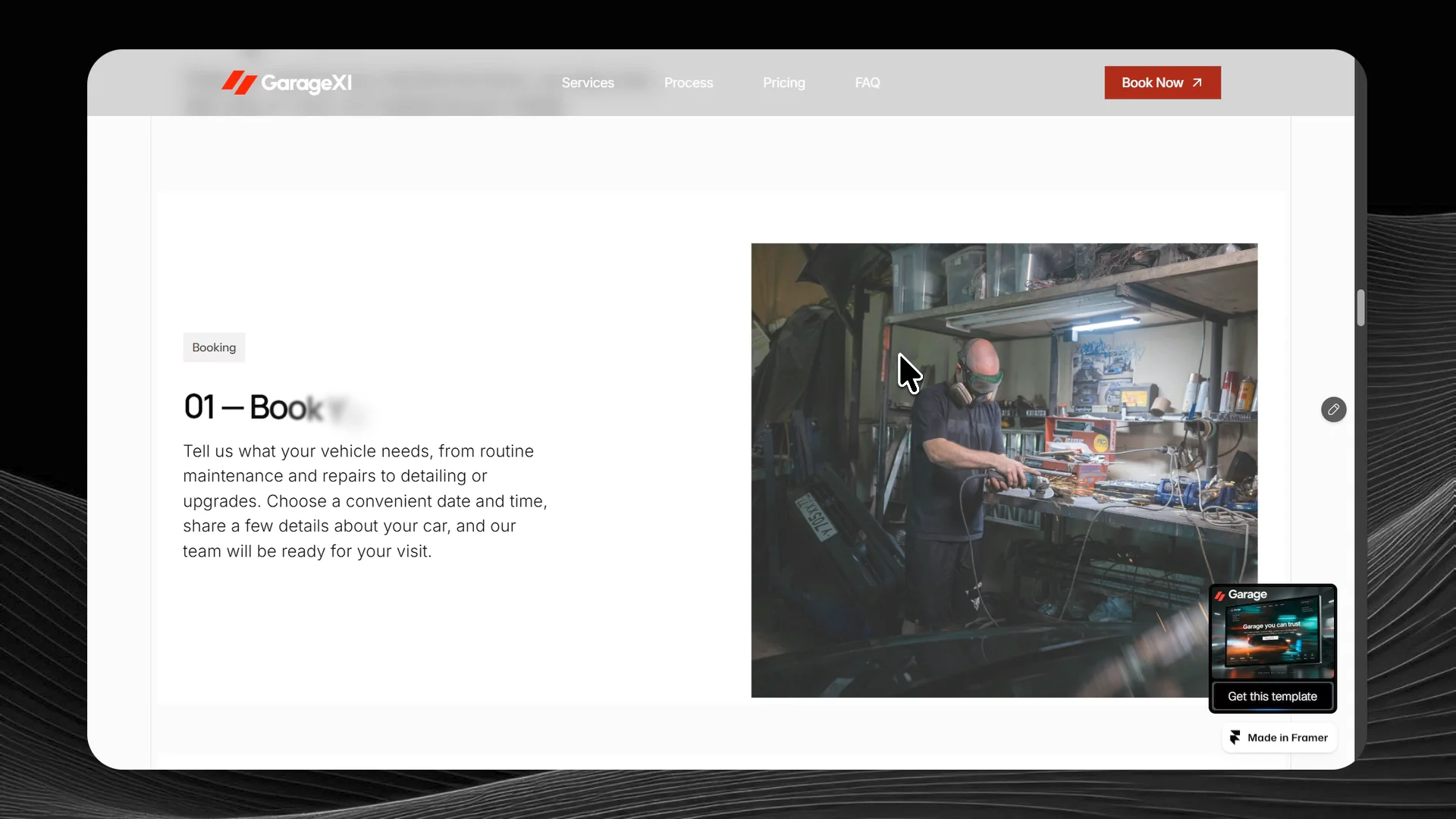Click Get this template button

[x=1272, y=696]
